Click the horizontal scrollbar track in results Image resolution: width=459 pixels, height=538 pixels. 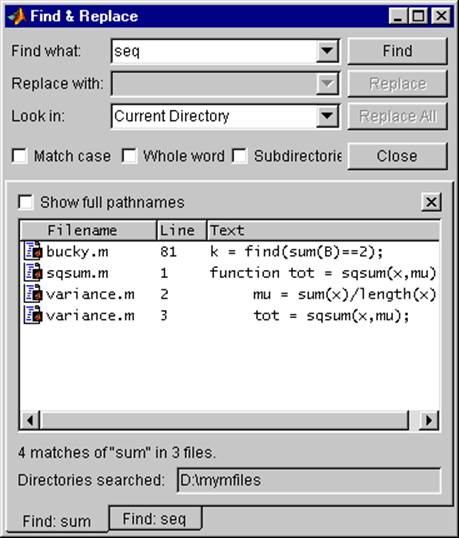point(224,420)
